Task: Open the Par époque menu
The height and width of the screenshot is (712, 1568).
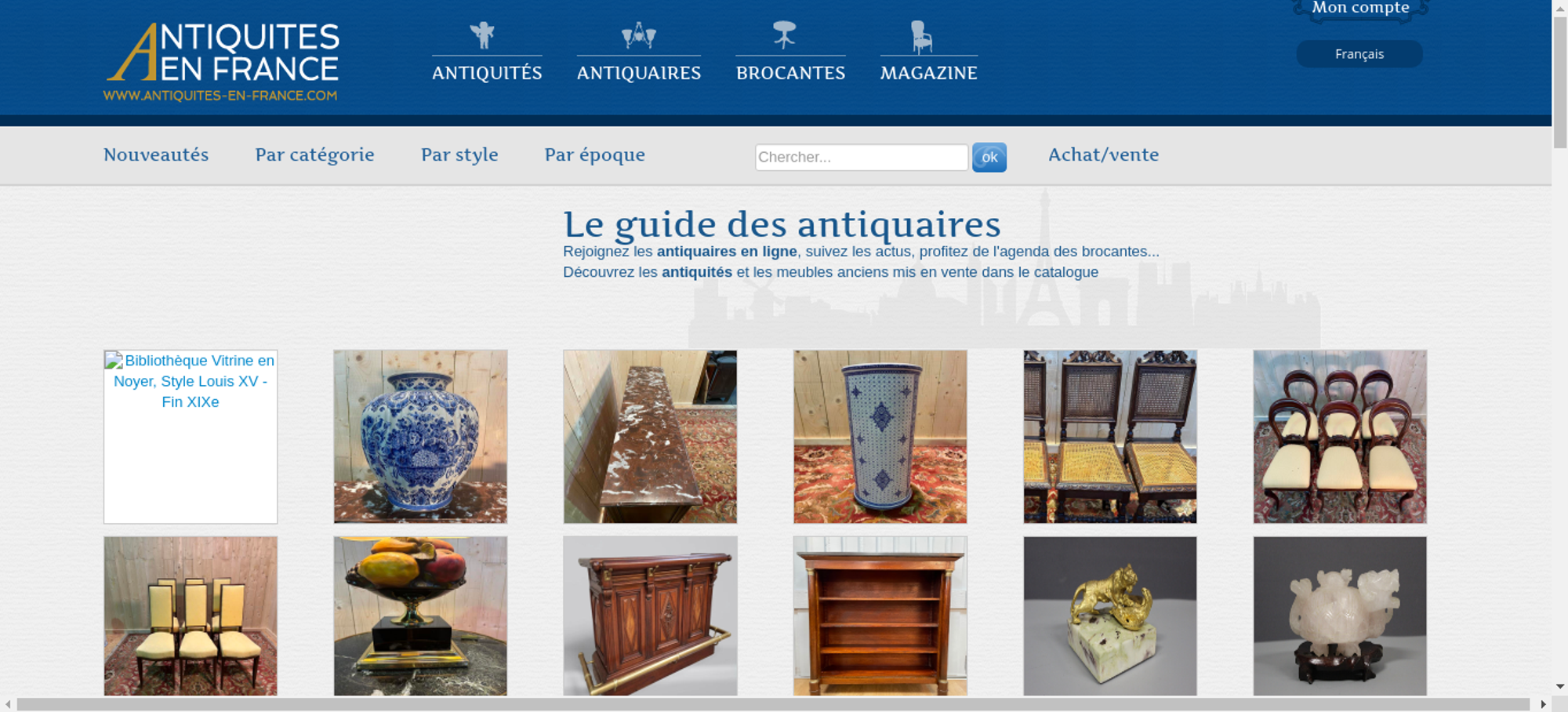Action: point(595,154)
